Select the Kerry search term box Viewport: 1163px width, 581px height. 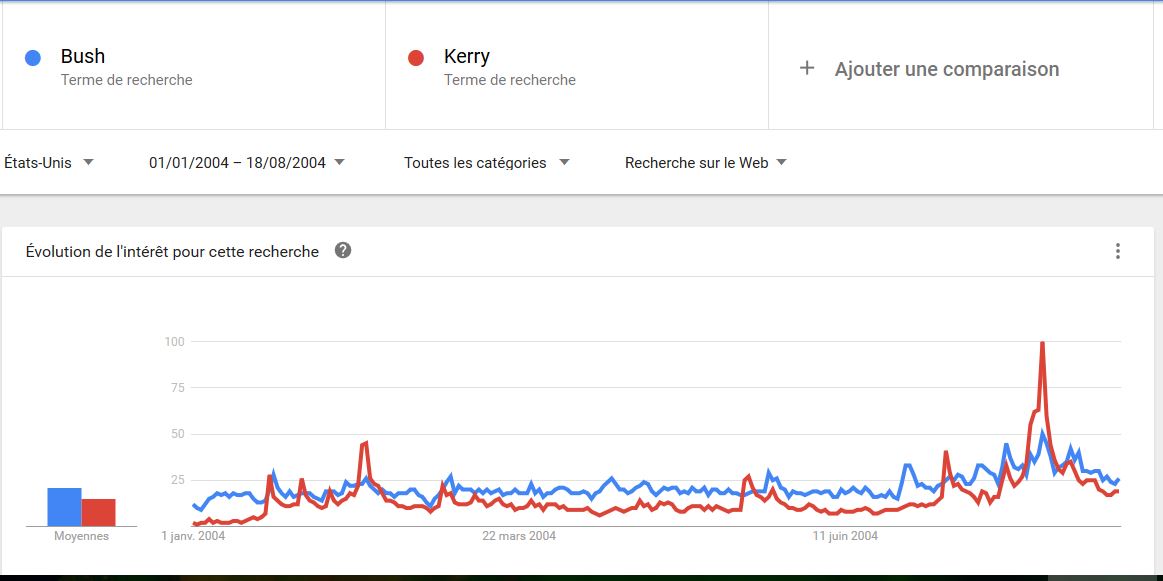(x=576, y=66)
